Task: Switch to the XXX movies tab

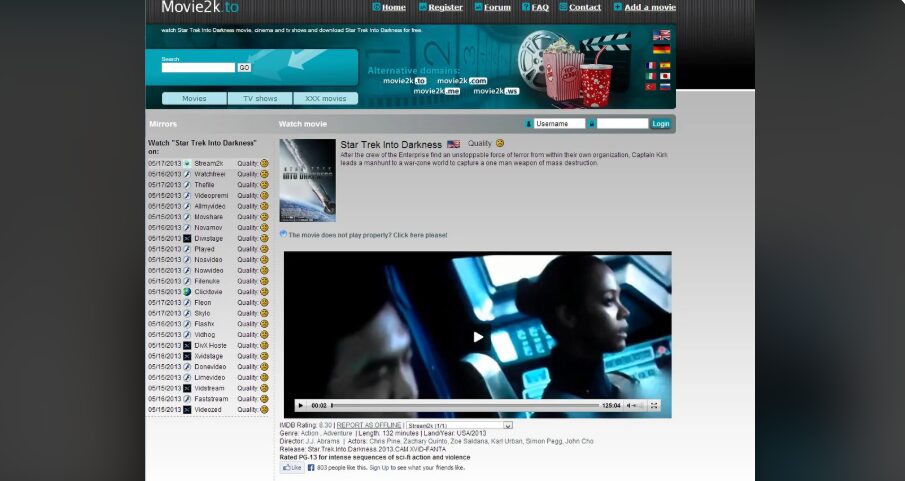Action: click(x=326, y=99)
